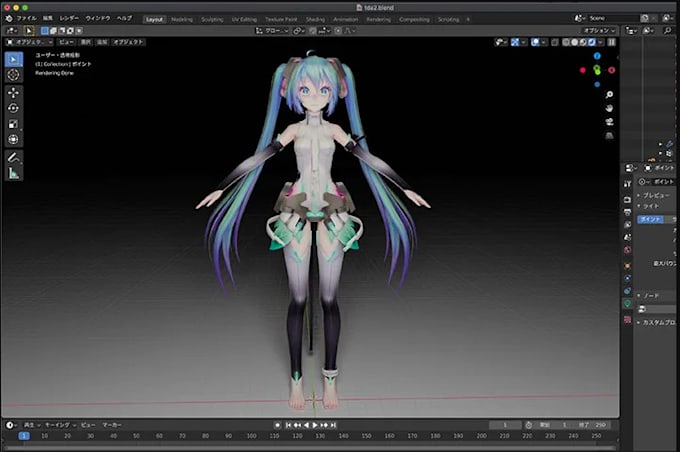The width and height of the screenshot is (680, 452).
Task: Click the Scene name field
Action: (x=614, y=18)
